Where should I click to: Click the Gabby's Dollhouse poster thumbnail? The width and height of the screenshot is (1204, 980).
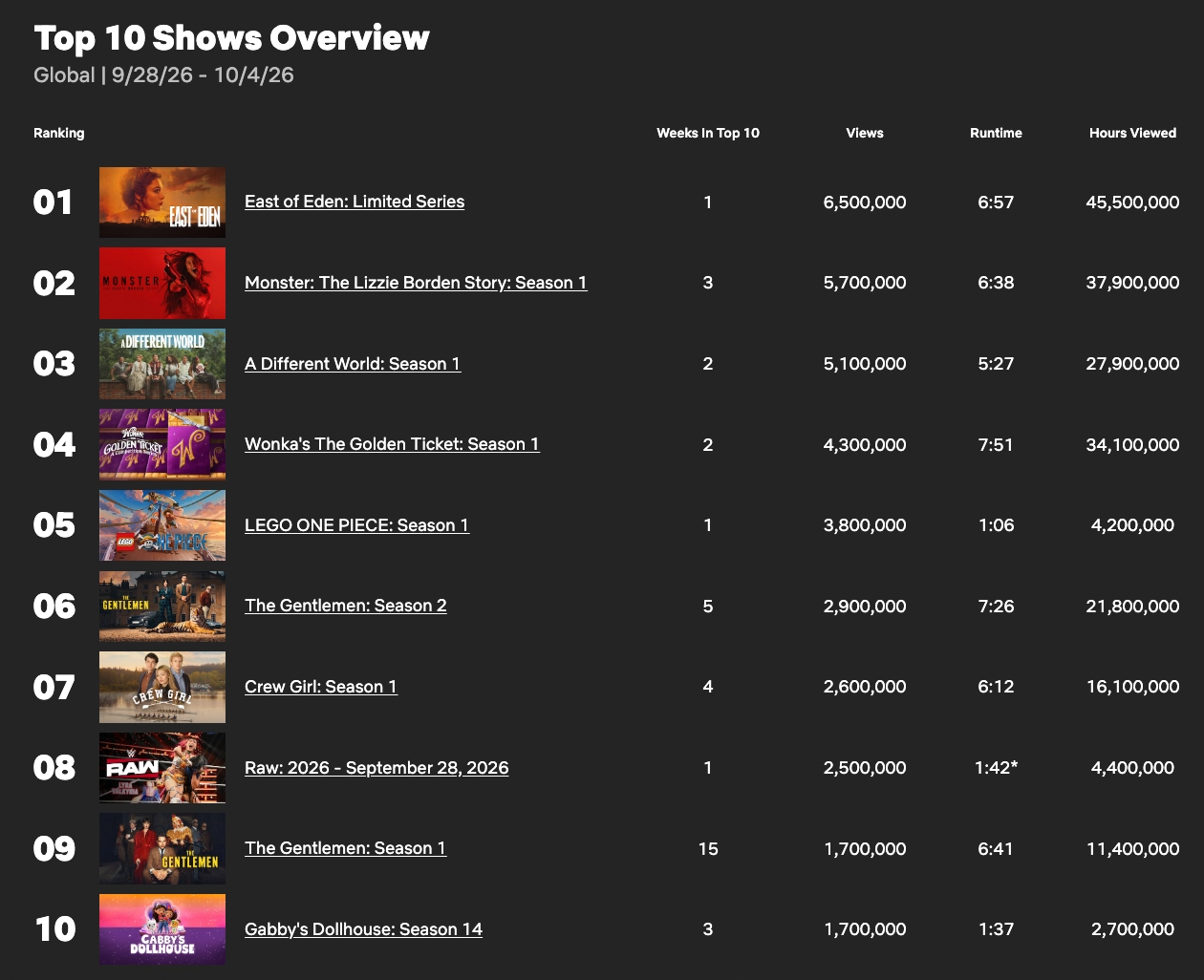[x=162, y=929]
